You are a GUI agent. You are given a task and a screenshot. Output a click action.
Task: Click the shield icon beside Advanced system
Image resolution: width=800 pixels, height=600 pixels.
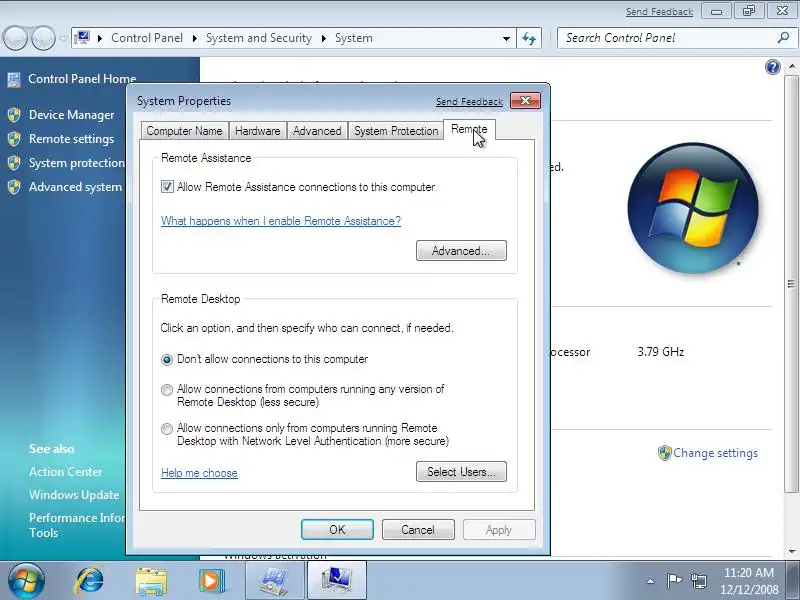click(14, 187)
